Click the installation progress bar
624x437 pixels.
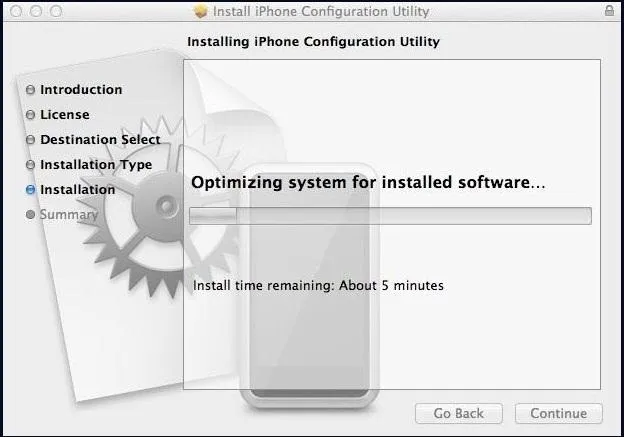(x=390, y=216)
